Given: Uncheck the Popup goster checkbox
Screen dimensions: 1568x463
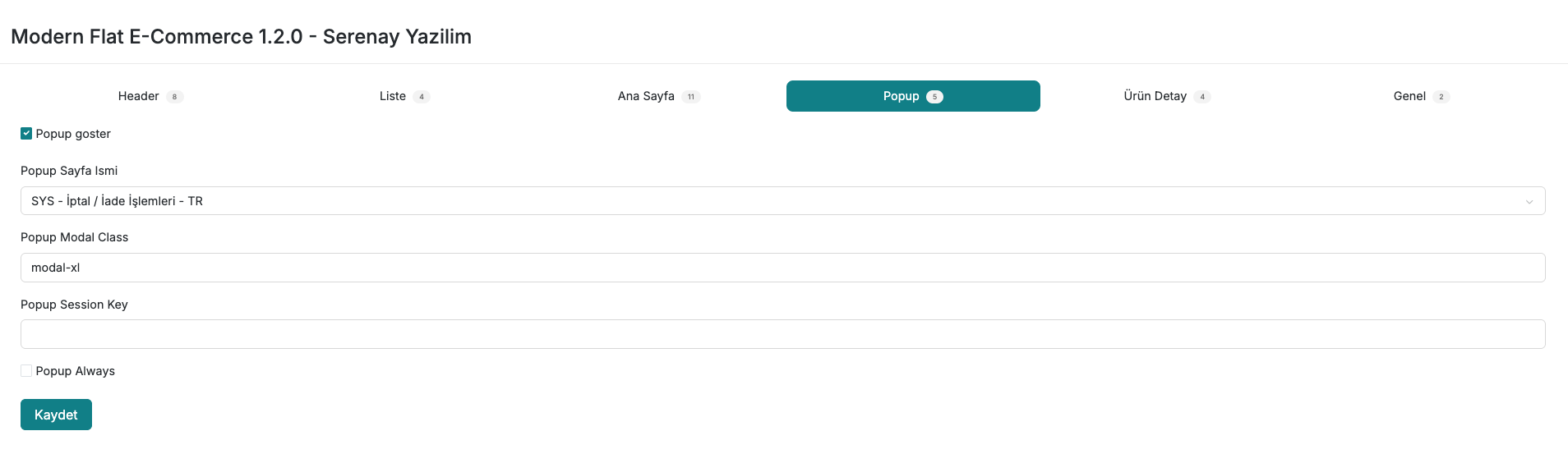Looking at the screenshot, I should pyautogui.click(x=26, y=134).
